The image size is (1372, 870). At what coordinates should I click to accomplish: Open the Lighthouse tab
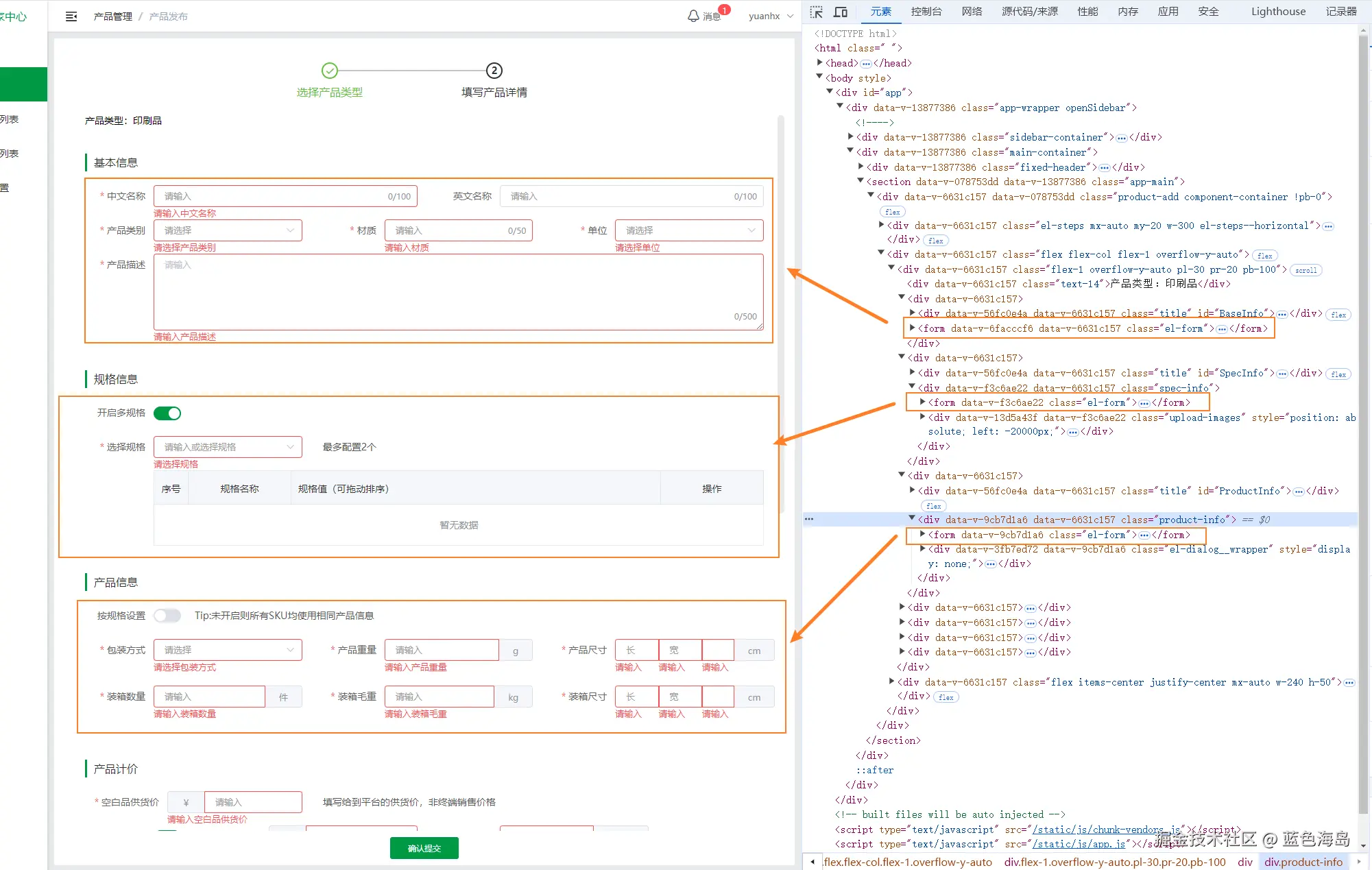click(x=1278, y=12)
